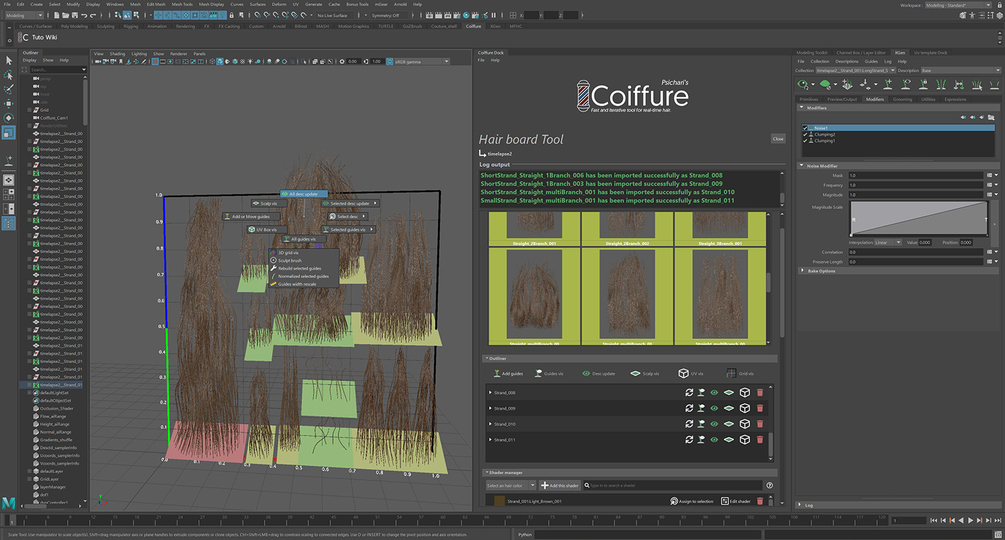Click All desc update in marking menu
Image resolution: width=1005 pixels, height=540 pixels.
click(x=303, y=193)
